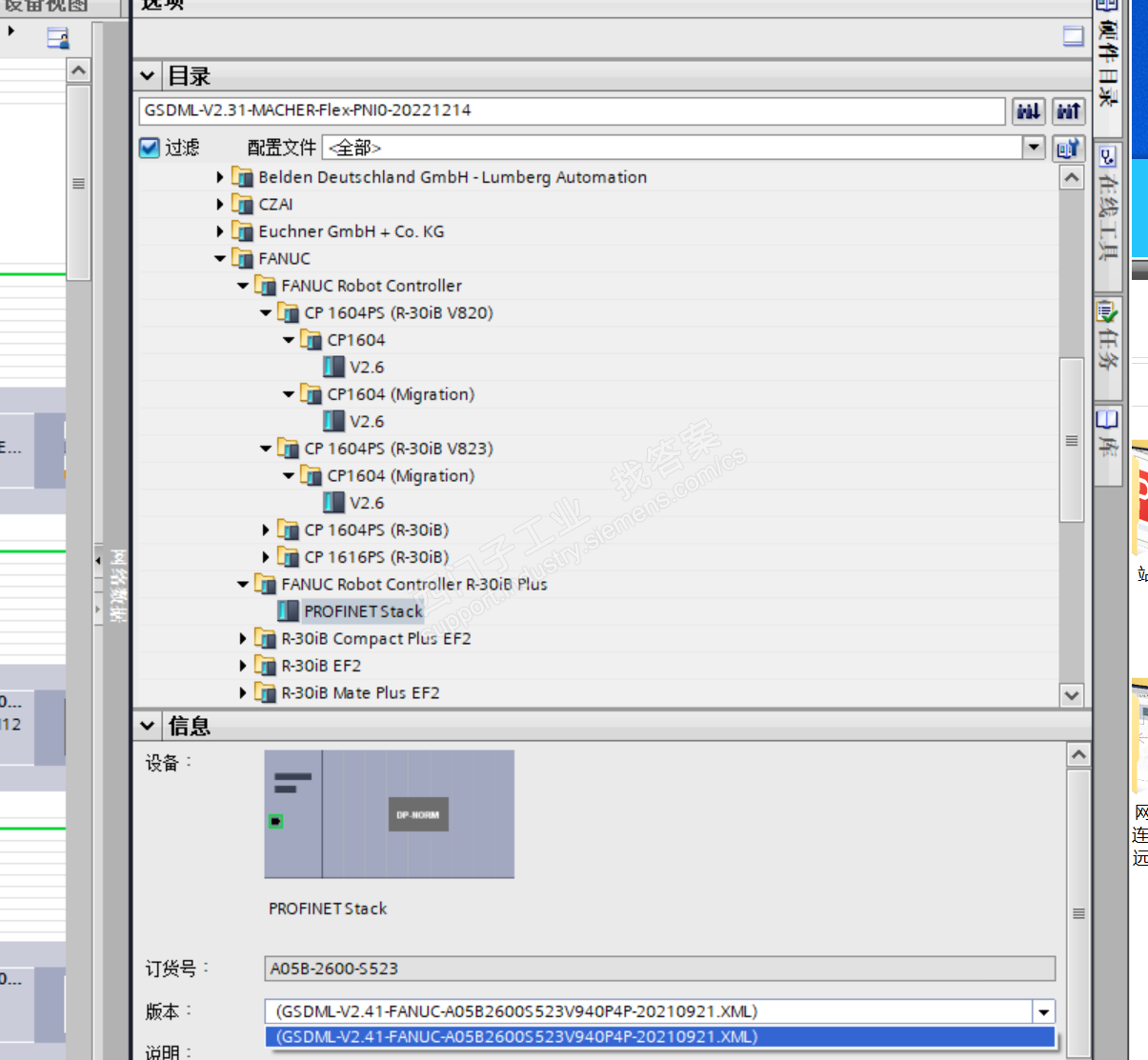Viewport: 1148px width, 1060px height.
Task: Open the 在线工具 online tools side tab
Action: click(x=1107, y=215)
